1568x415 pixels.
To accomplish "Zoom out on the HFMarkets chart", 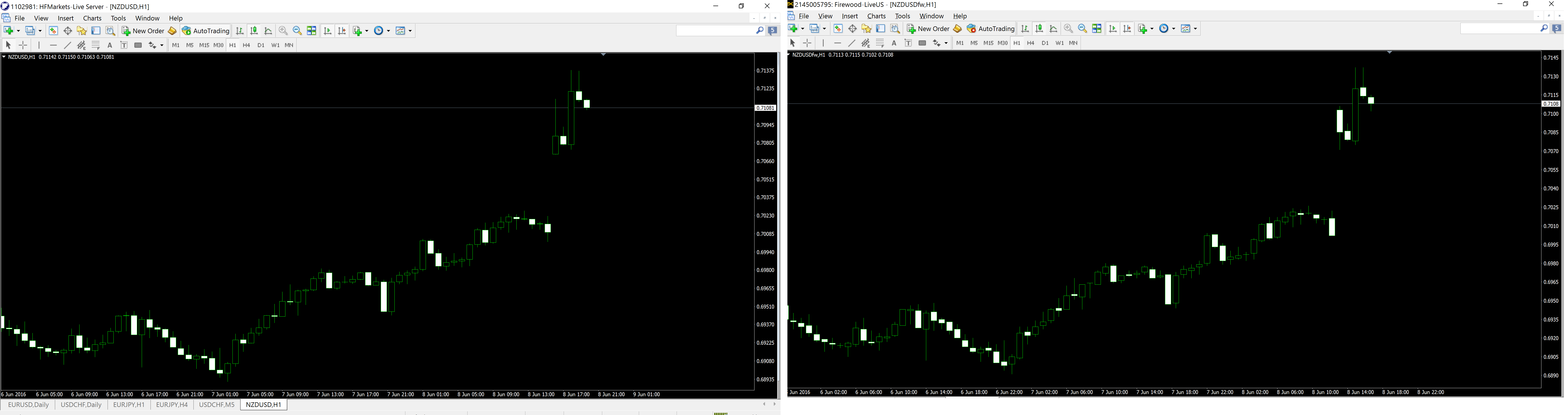I will tap(297, 31).
